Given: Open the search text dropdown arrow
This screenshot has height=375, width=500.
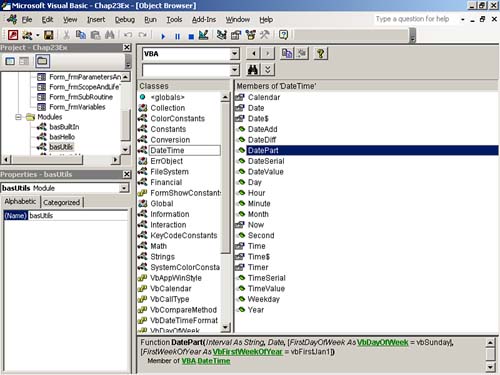Looking at the screenshot, I should (x=235, y=70).
